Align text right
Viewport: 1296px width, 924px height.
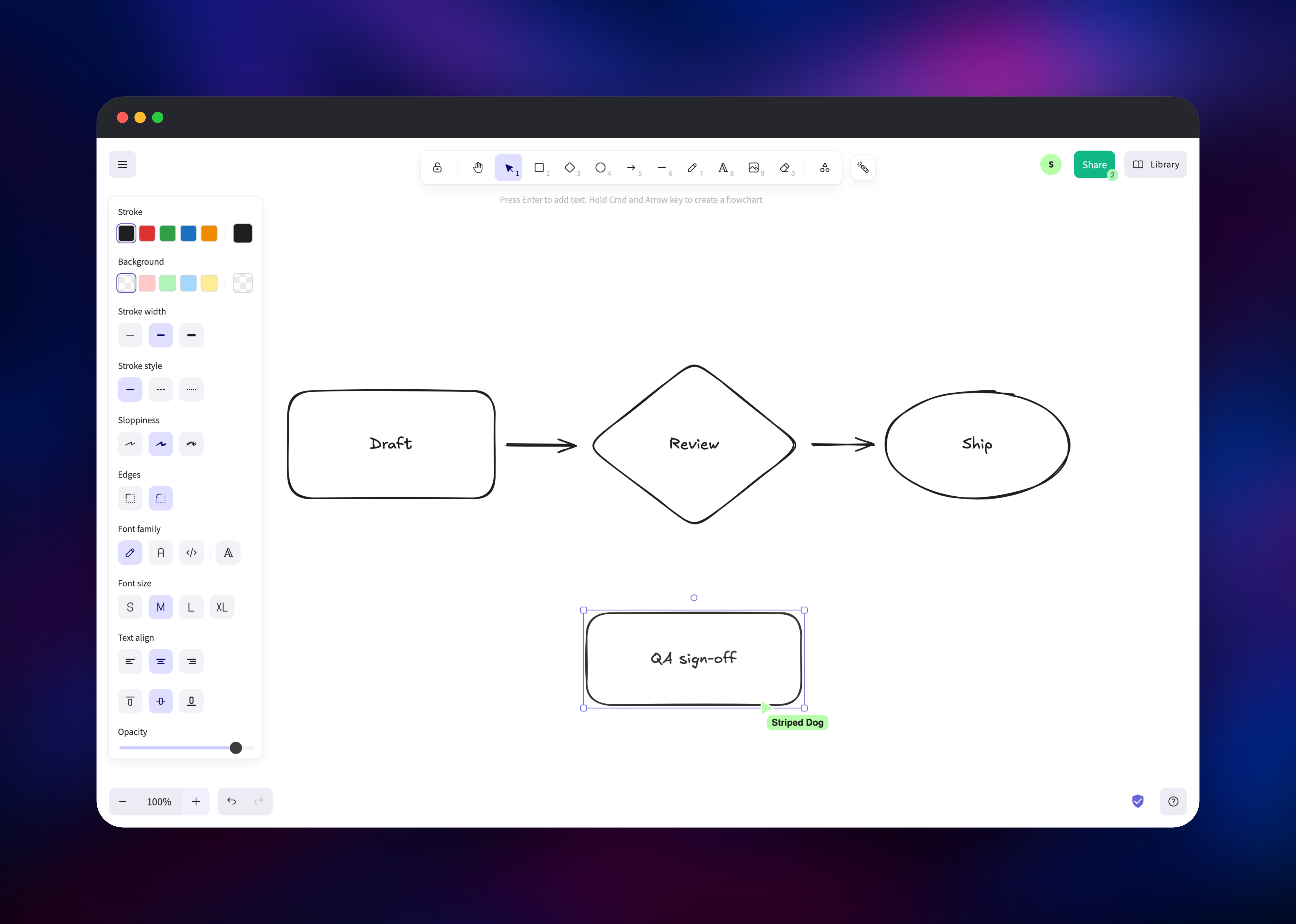(x=191, y=661)
